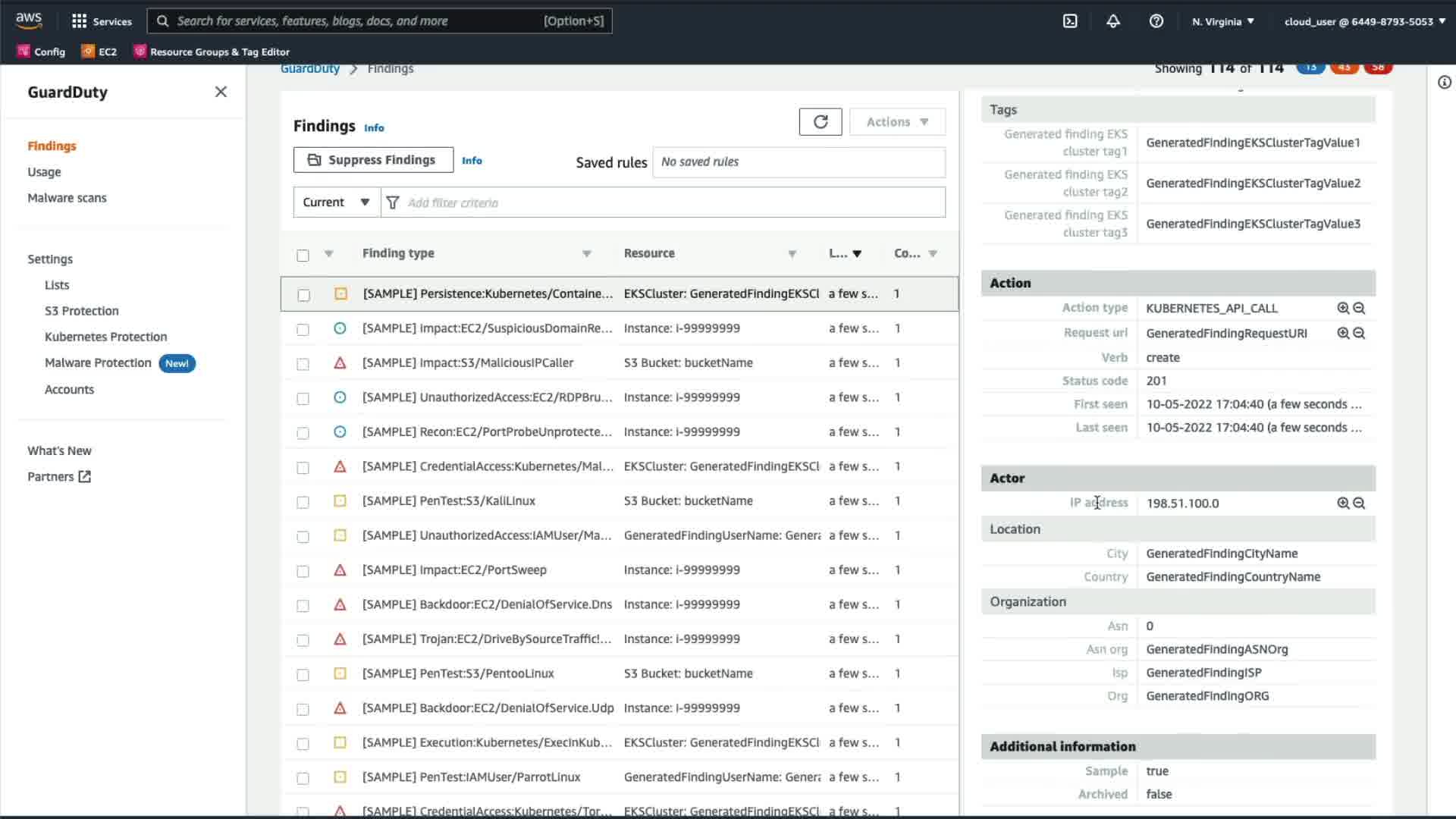Image resolution: width=1456 pixels, height=819 pixels.
Task: Click the Suppress Findings button
Action: (373, 160)
